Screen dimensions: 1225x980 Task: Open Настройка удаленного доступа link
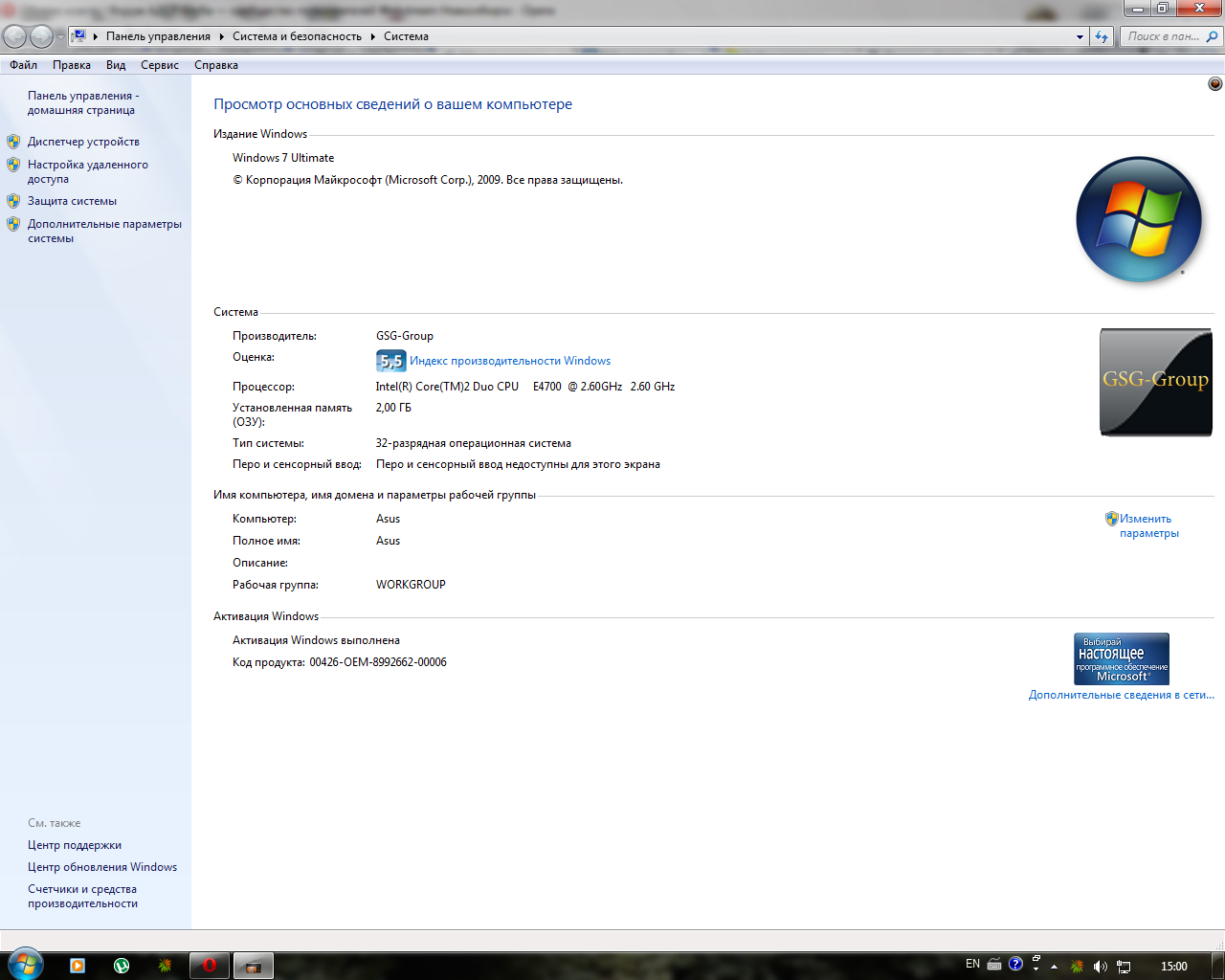pos(88,171)
